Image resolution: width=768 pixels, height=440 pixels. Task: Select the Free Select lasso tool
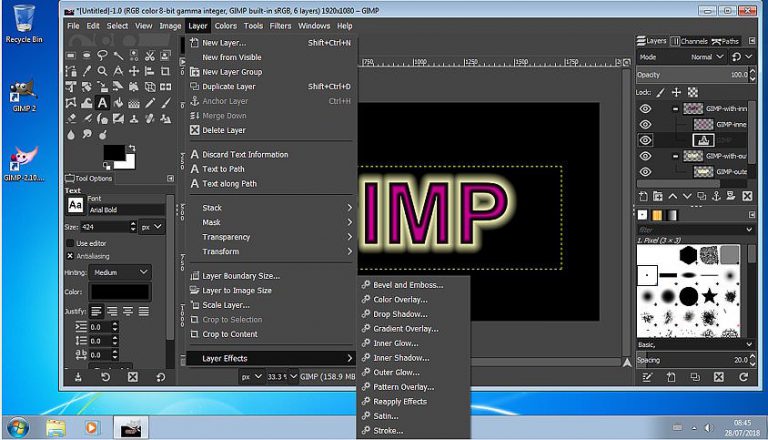coord(102,55)
